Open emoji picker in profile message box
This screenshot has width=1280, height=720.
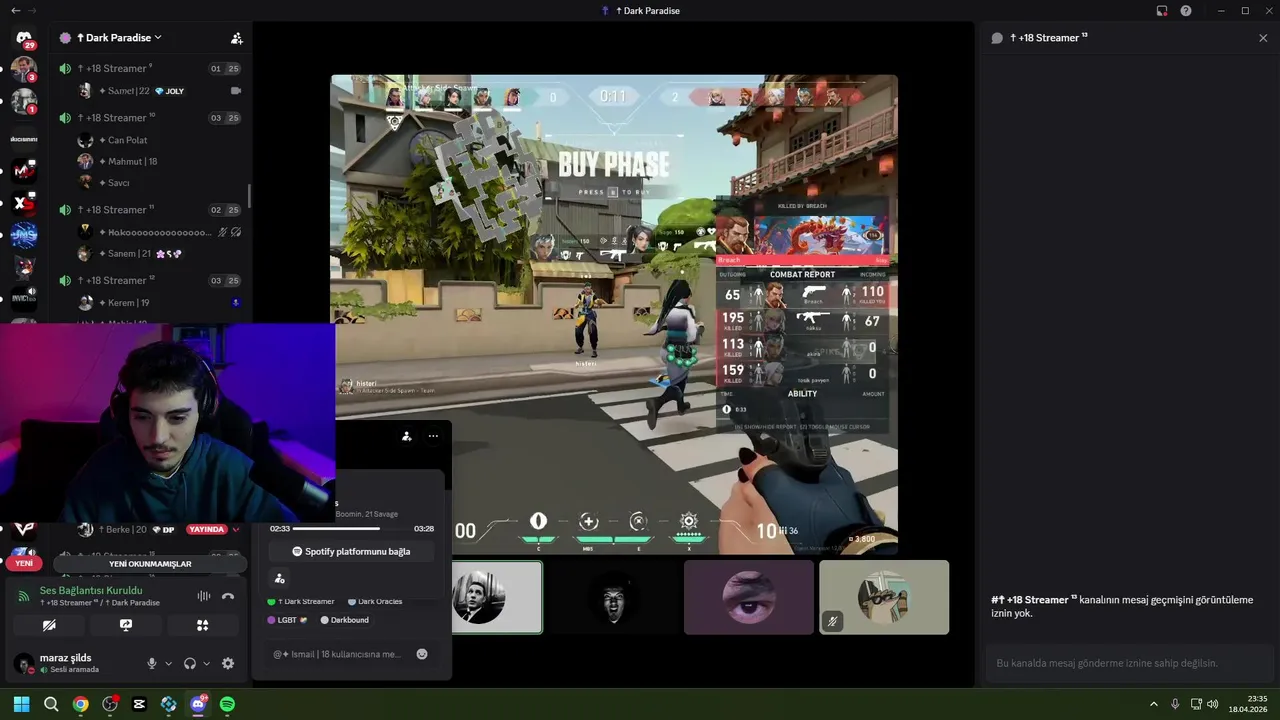(422, 654)
